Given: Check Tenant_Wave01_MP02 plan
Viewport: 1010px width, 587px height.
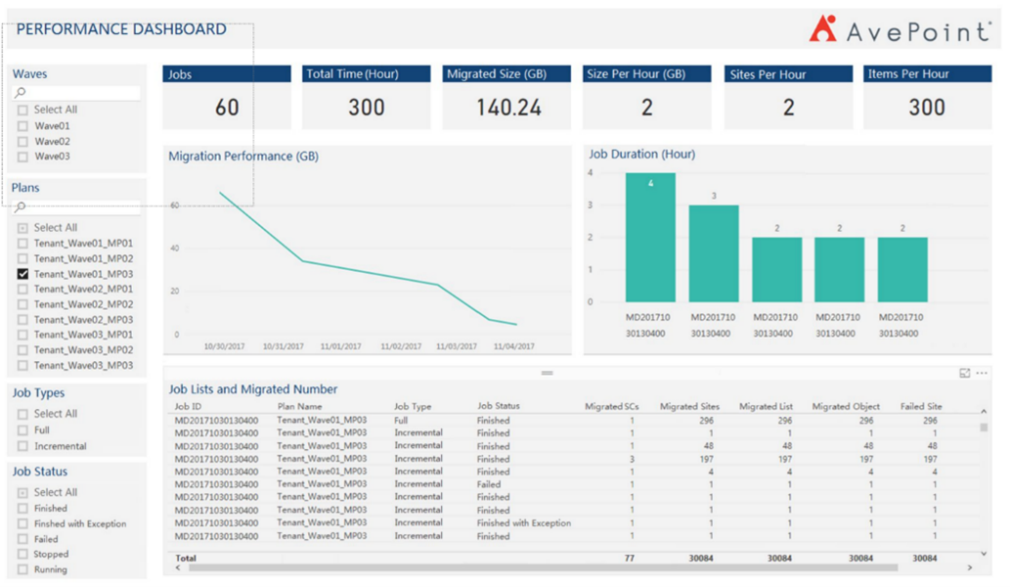Looking at the screenshot, I should (x=23, y=259).
